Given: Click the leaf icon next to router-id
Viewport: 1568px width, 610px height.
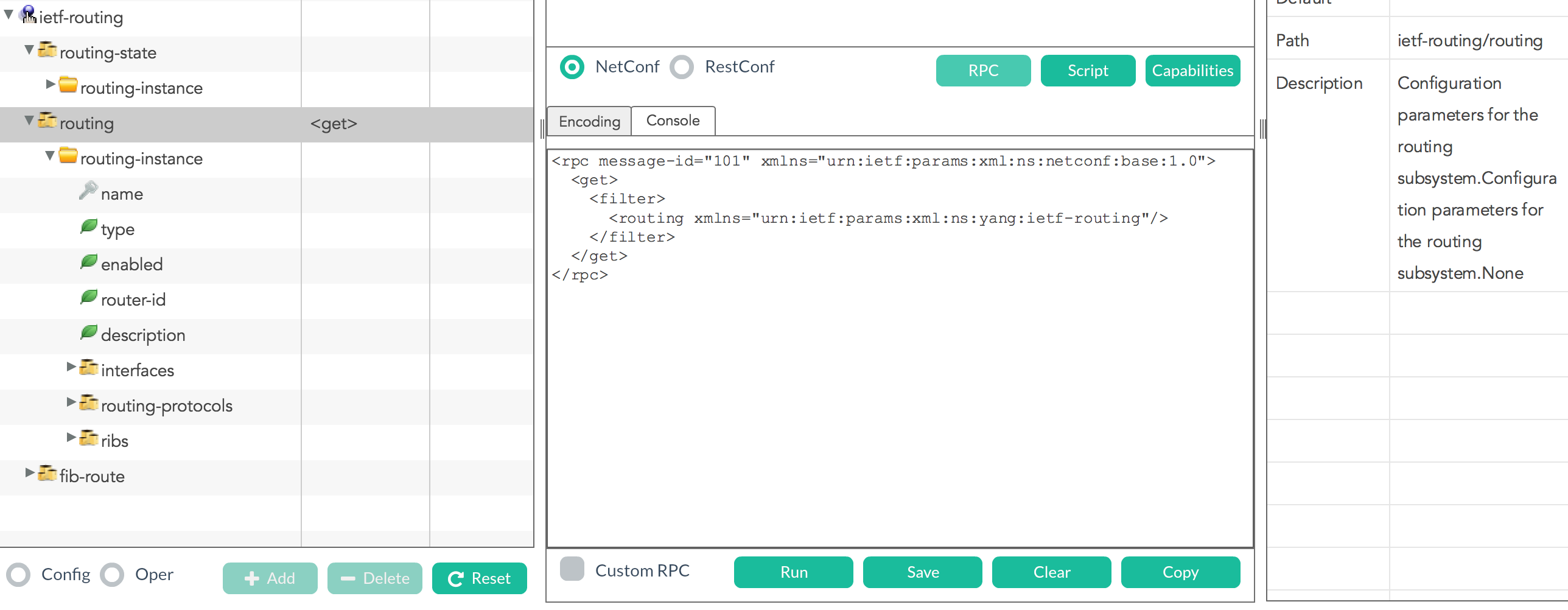Looking at the screenshot, I should tap(89, 297).
